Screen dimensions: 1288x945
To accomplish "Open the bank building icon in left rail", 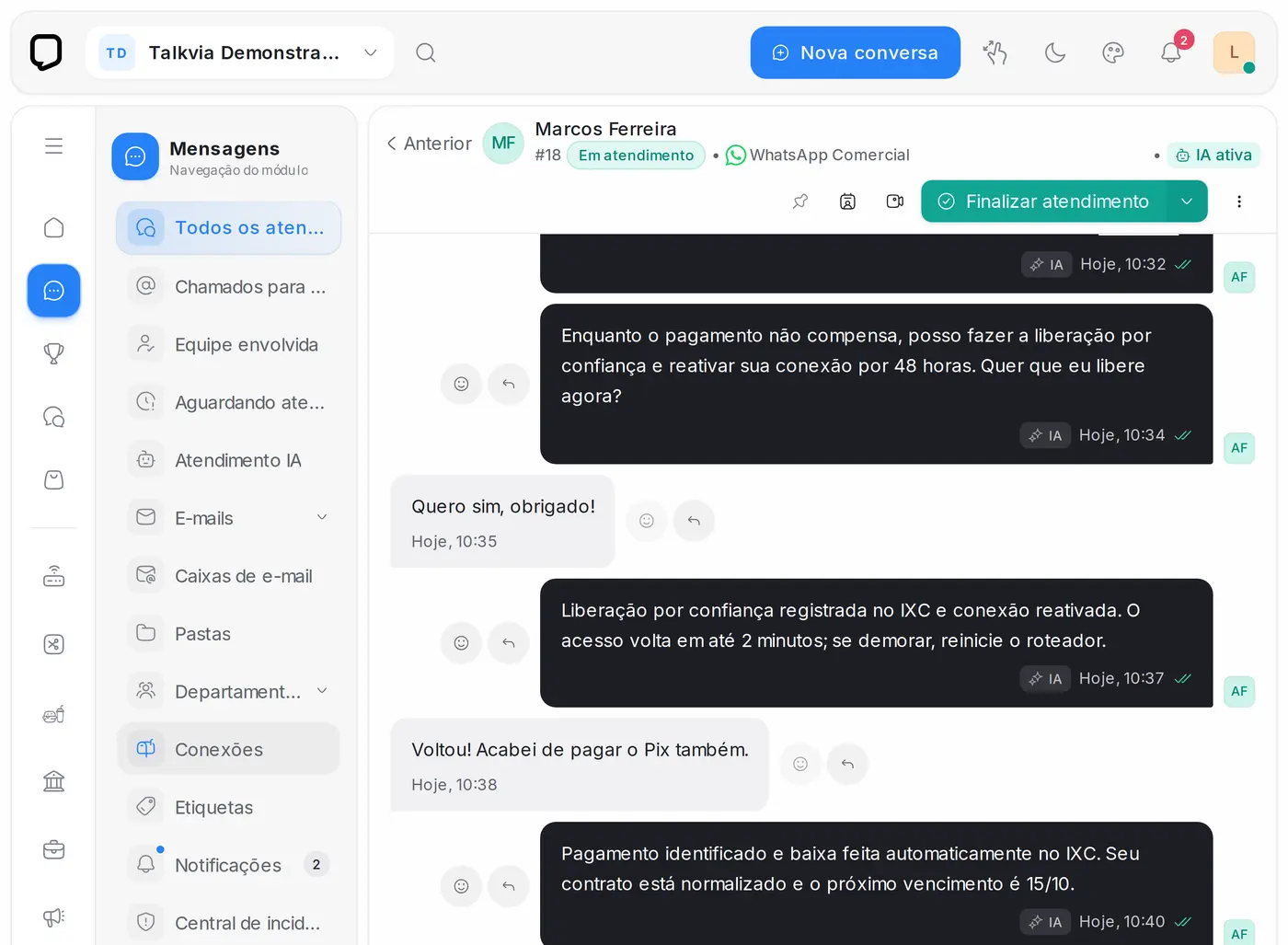I will click(54, 781).
